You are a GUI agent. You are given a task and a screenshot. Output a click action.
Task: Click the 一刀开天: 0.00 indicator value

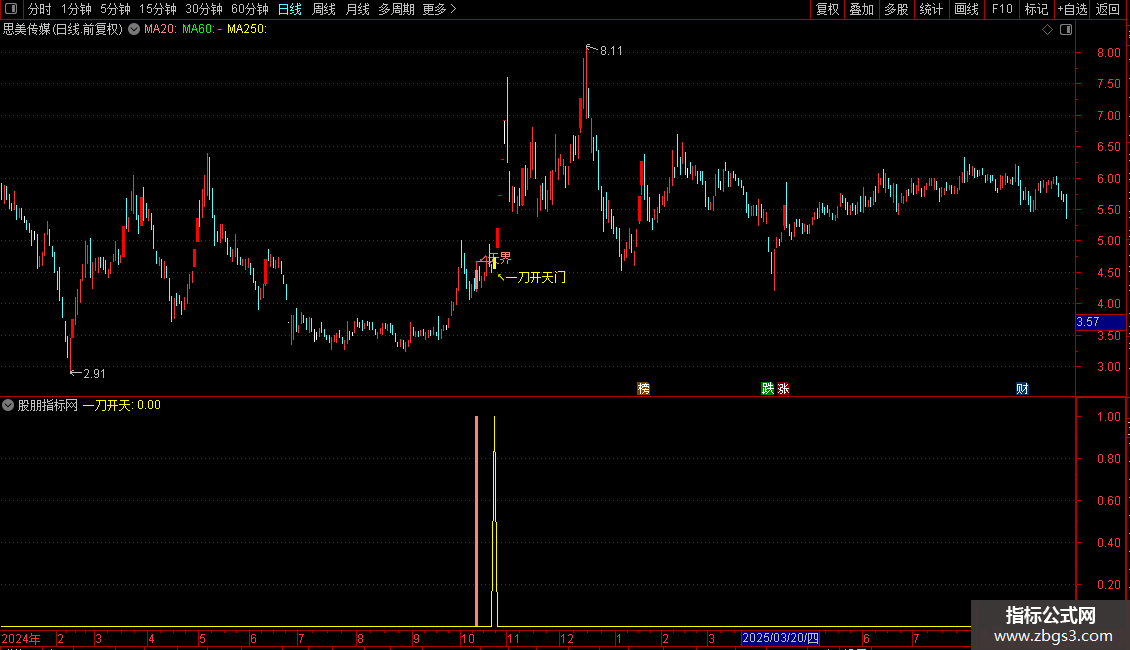(122, 406)
